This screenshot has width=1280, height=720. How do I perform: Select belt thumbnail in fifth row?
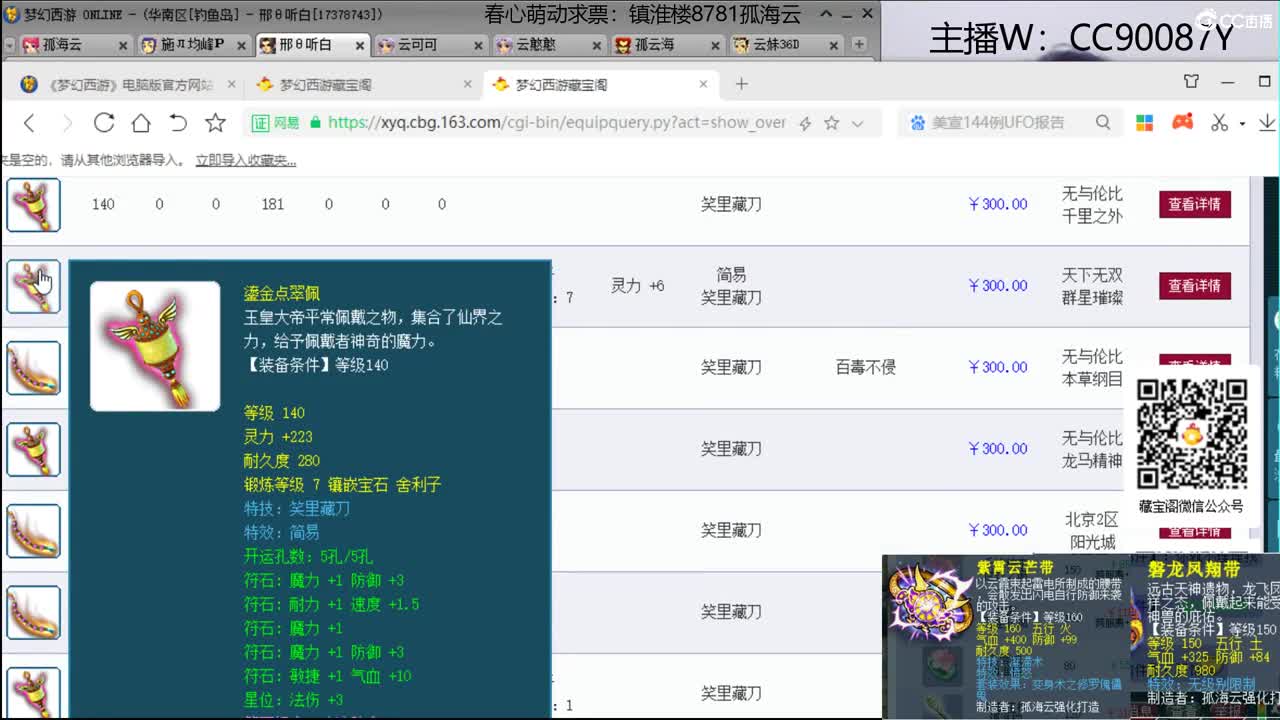(34, 531)
